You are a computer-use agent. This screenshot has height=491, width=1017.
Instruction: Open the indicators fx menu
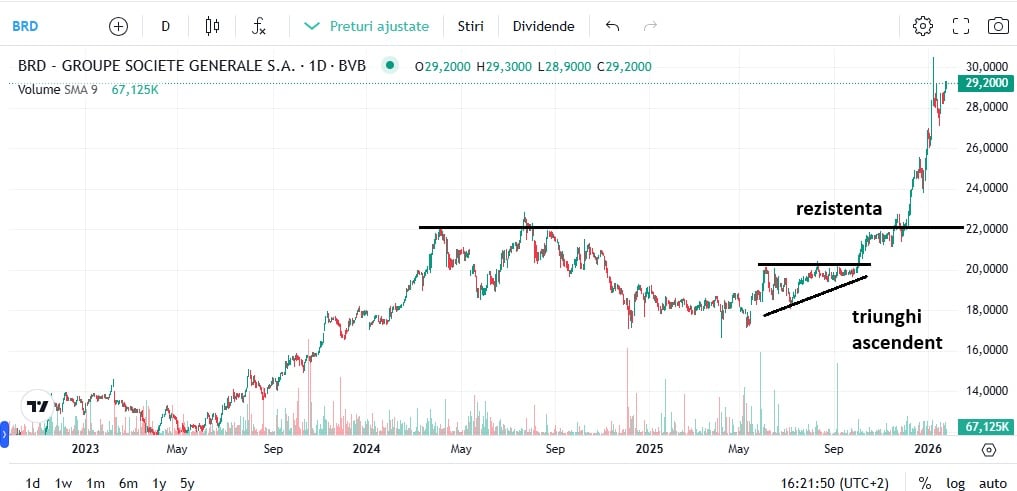click(258, 26)
